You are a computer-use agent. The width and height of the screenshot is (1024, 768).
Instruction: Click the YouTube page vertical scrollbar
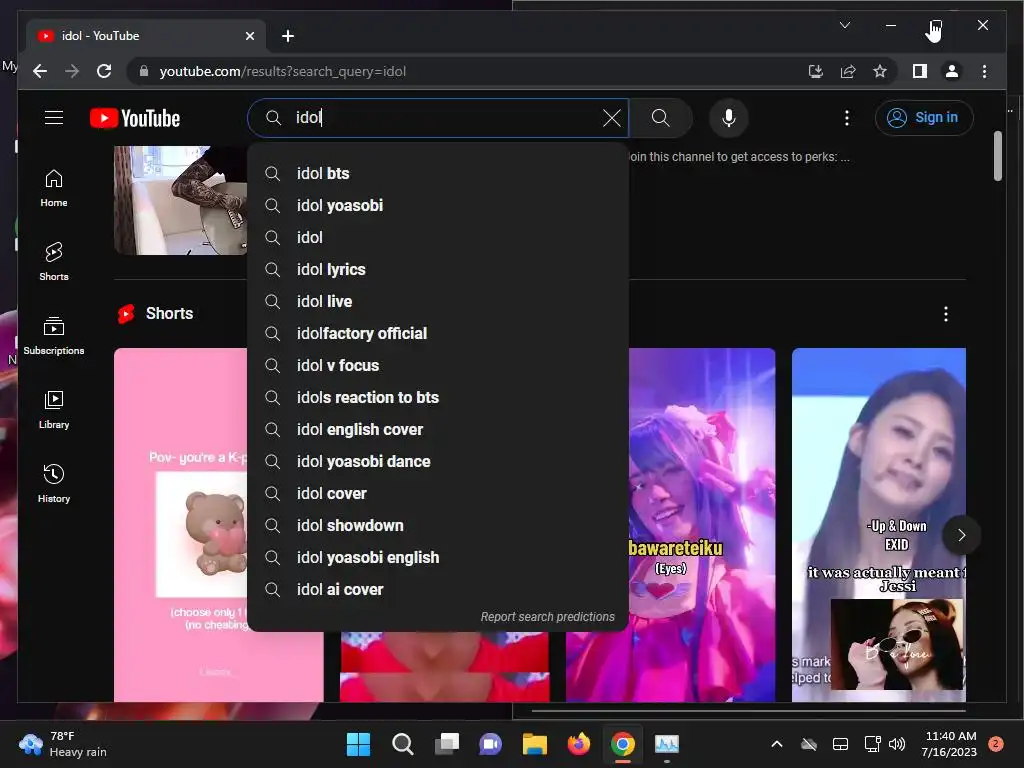tap(997, 156)
